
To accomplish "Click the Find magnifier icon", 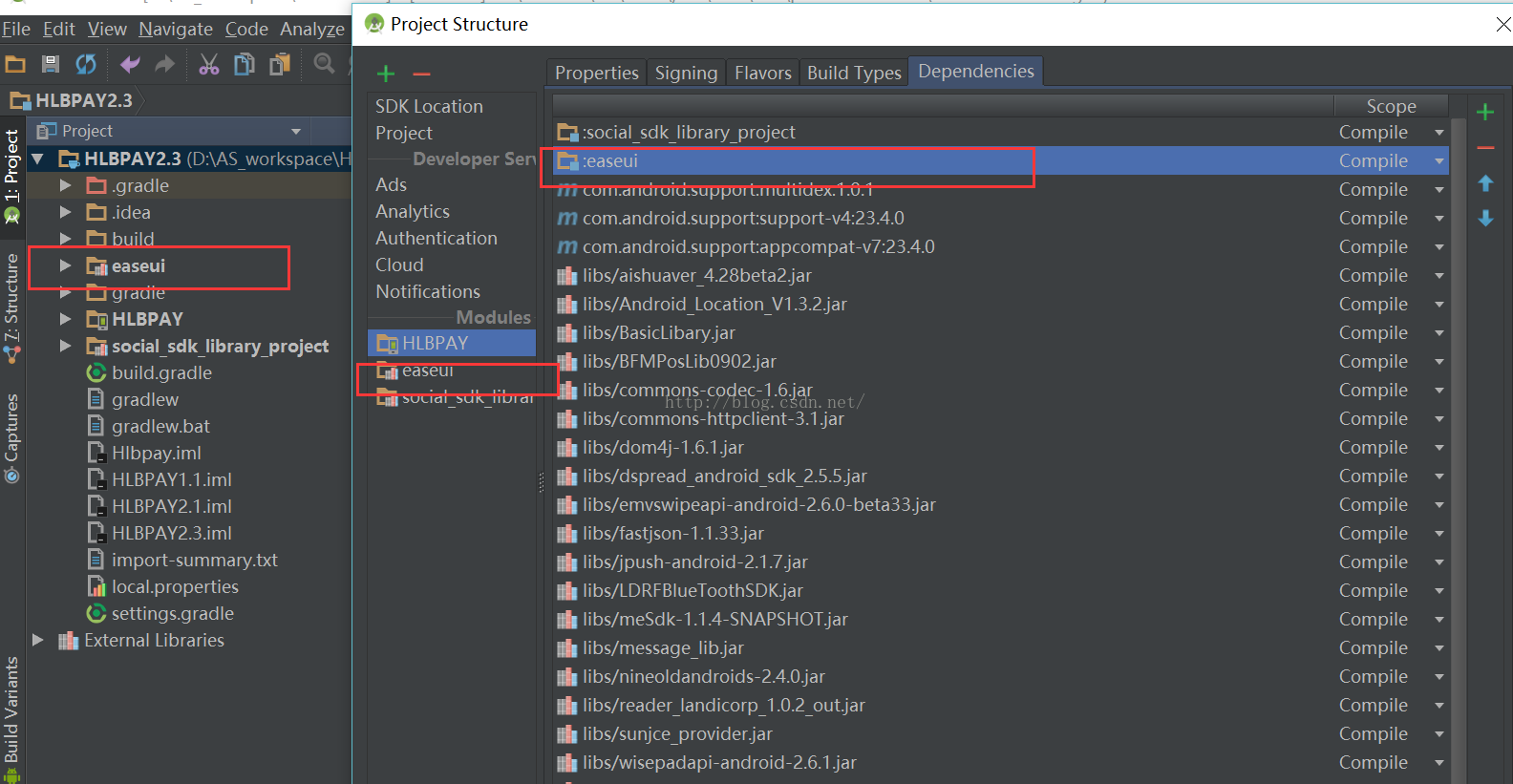I will pyautogui.click(x=325, y=64).
